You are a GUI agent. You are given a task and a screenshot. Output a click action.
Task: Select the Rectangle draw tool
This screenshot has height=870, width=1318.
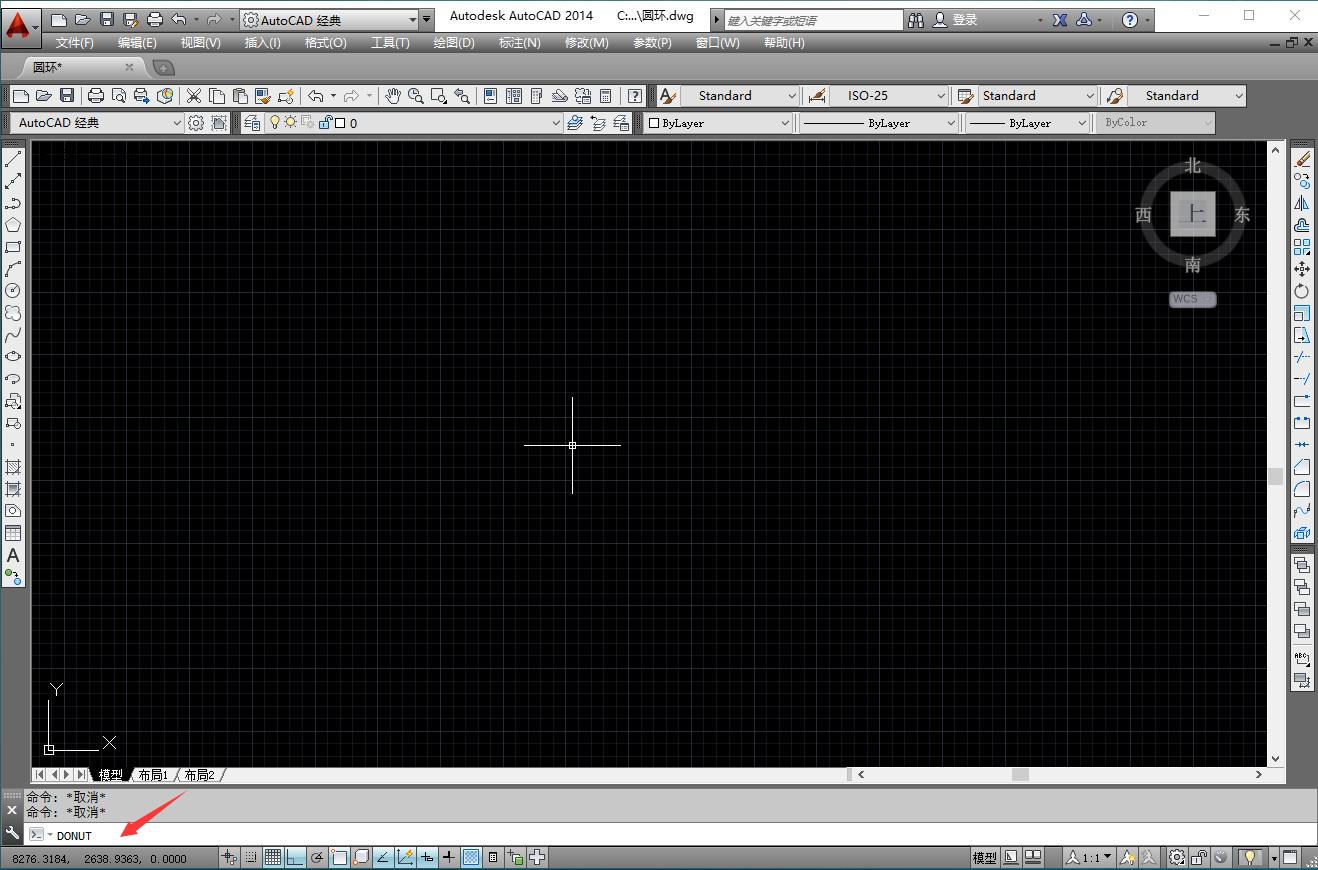(13, 247)
